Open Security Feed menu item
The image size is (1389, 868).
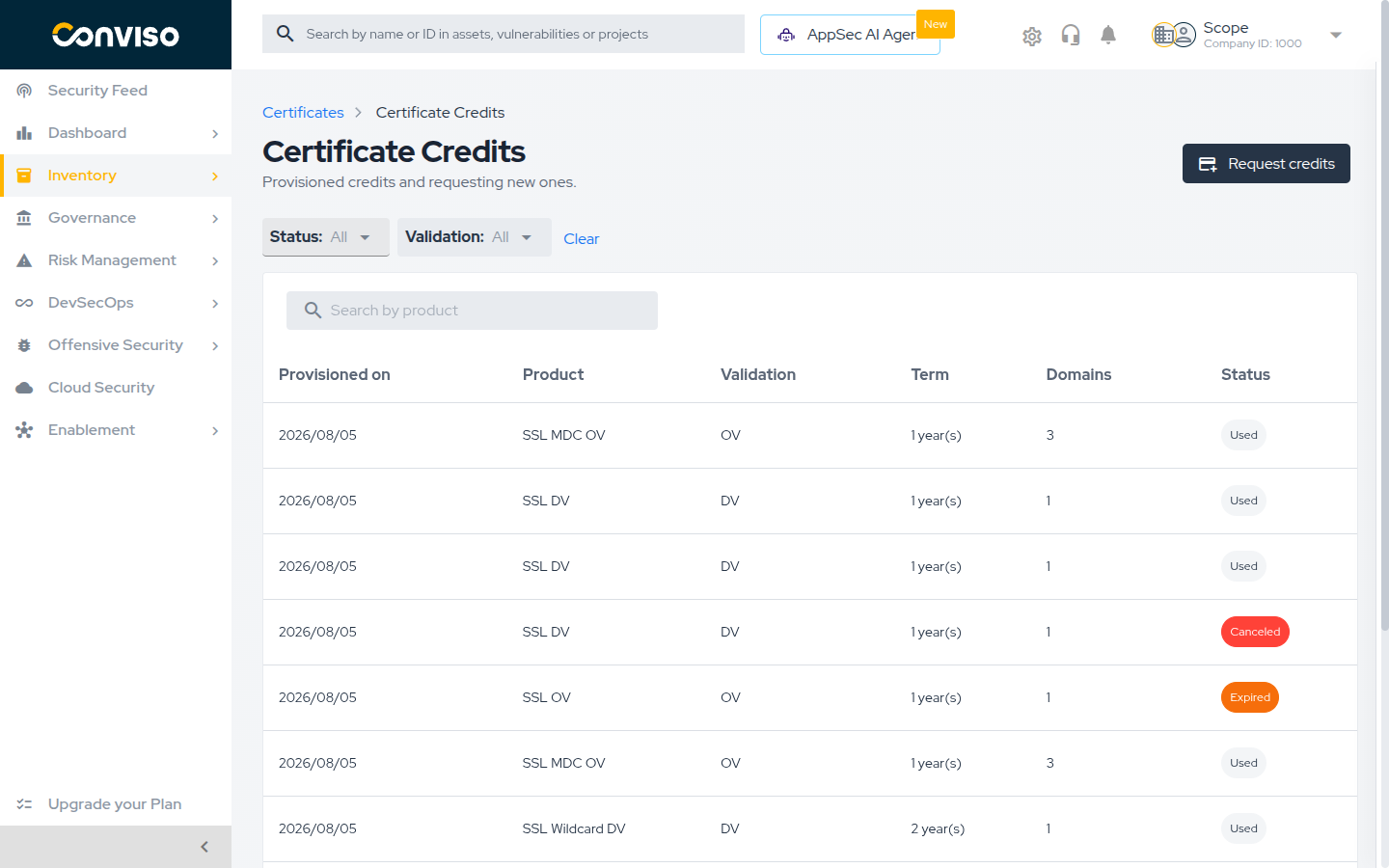tap(116, 91)
